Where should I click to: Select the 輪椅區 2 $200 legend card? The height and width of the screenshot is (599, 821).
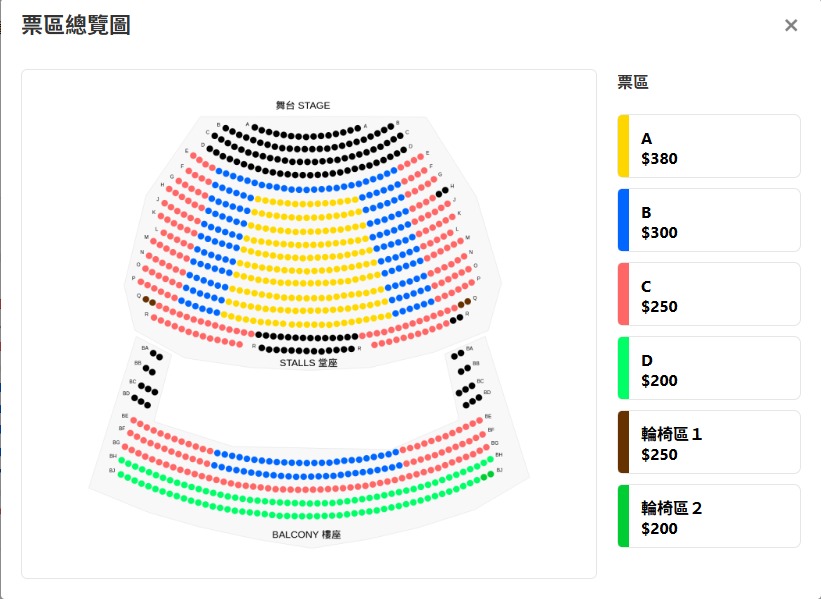coord(710,516)
